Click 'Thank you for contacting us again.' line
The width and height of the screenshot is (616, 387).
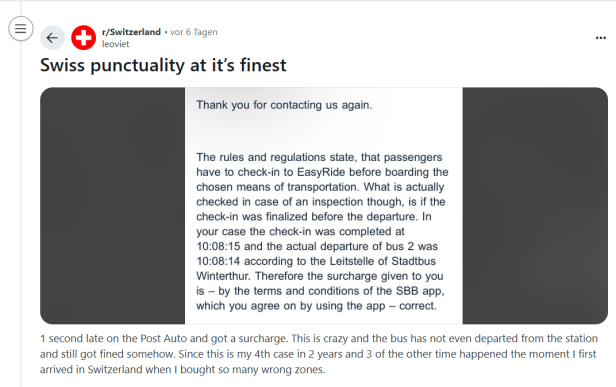[x=284, y=105]
